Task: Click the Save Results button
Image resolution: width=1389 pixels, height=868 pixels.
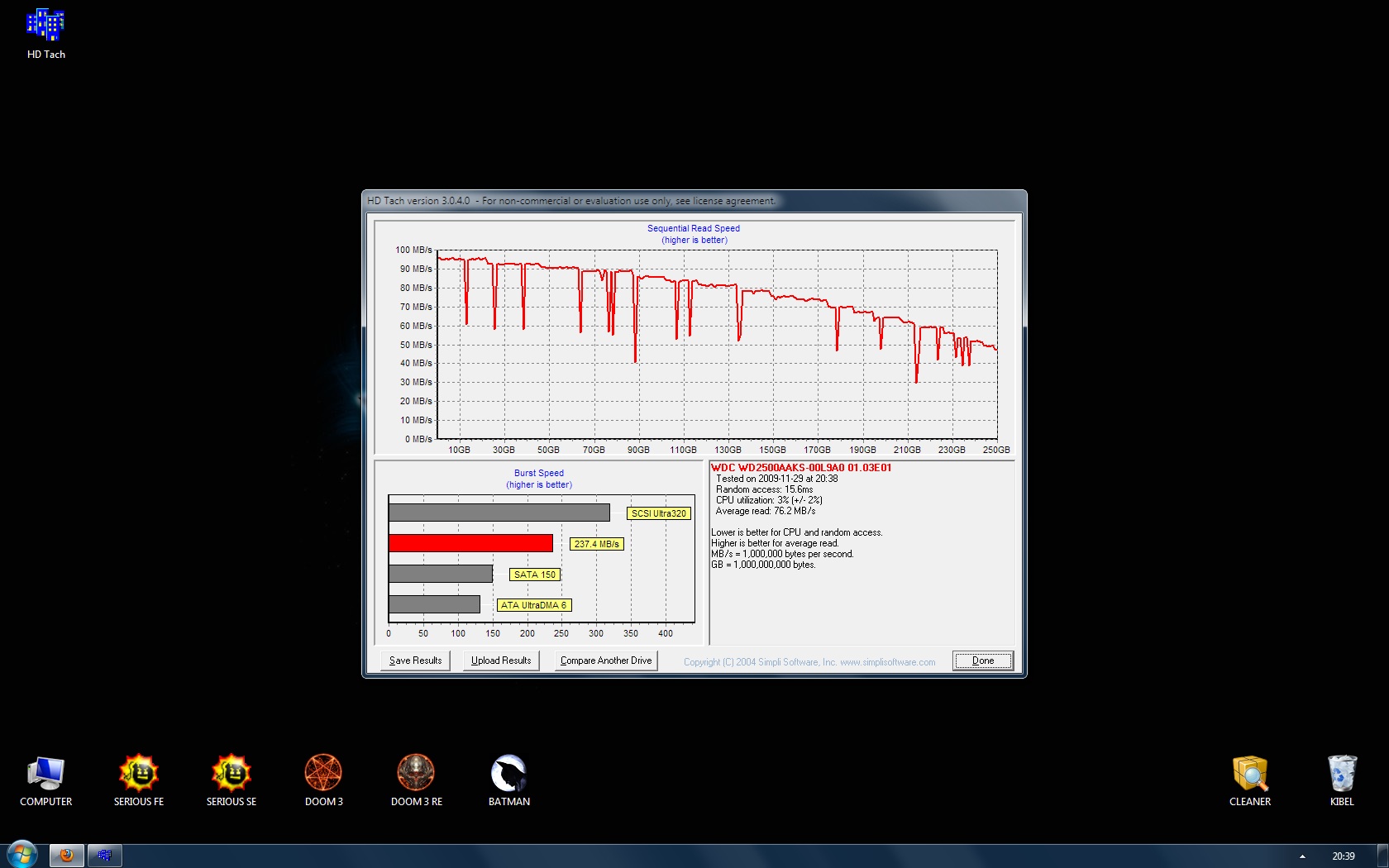Action: point(415,661)
